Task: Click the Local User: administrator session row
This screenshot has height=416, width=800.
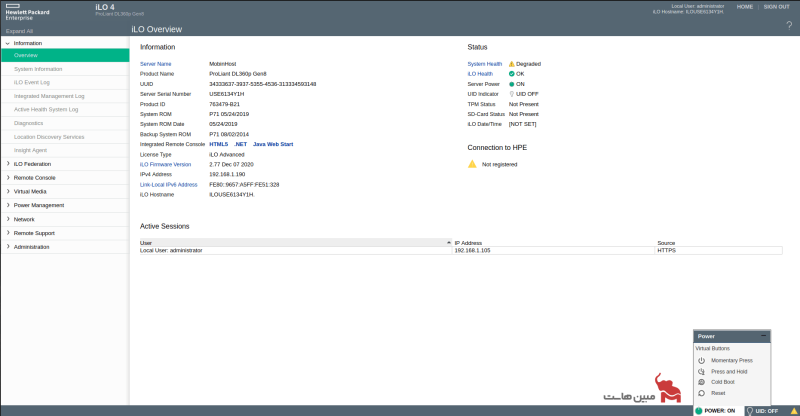Action: click(461, 251)
